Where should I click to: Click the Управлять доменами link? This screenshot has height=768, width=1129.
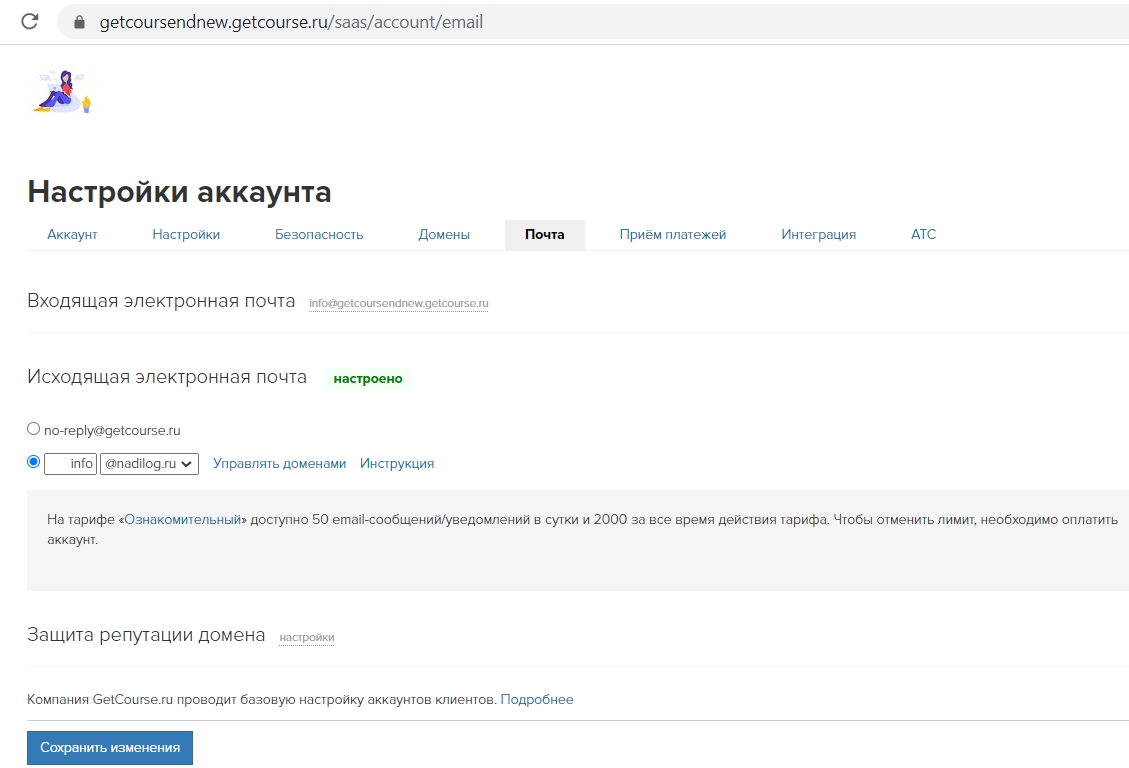coord(279,464)
